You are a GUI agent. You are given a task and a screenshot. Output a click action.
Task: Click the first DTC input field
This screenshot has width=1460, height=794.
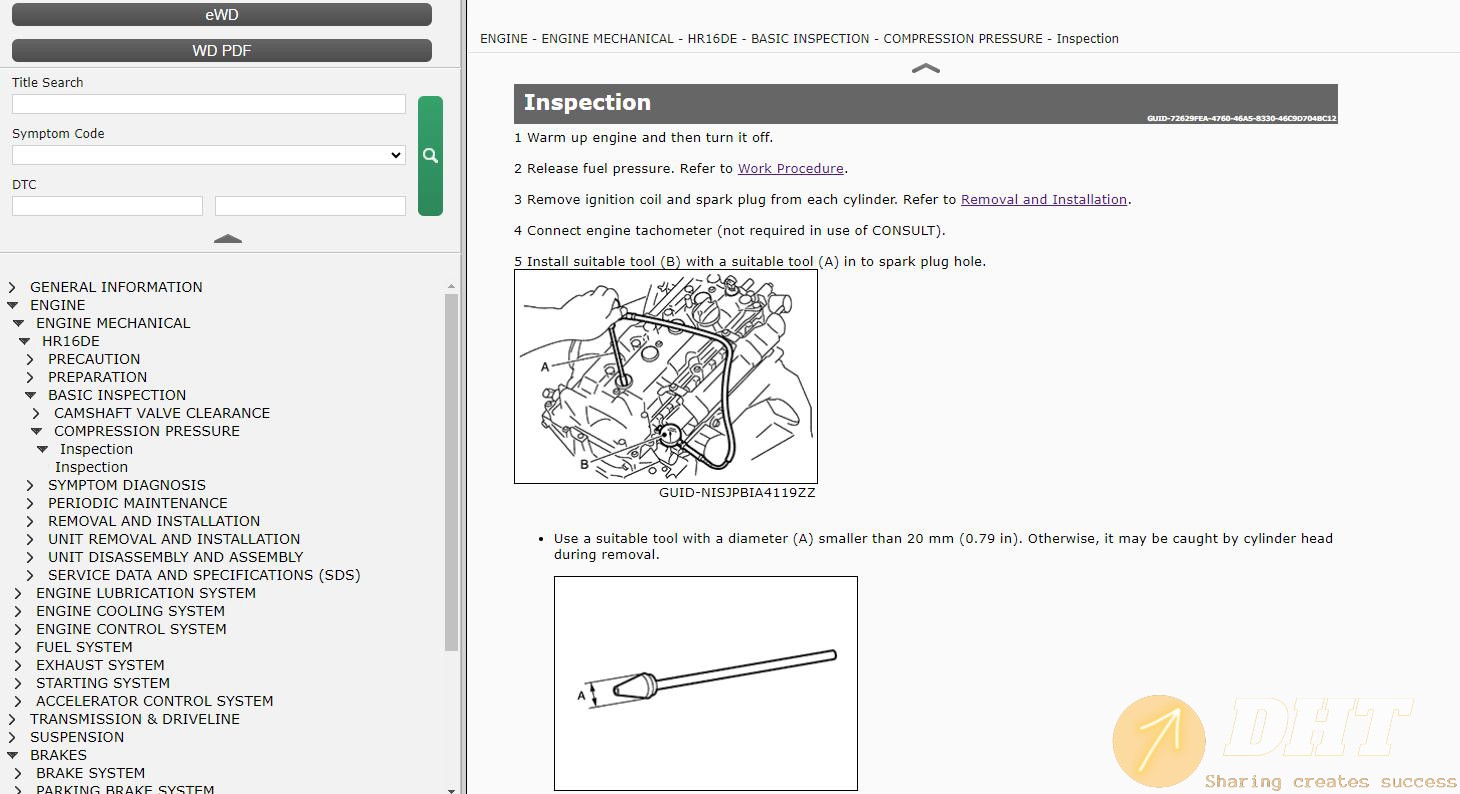[x=107, y=206]
